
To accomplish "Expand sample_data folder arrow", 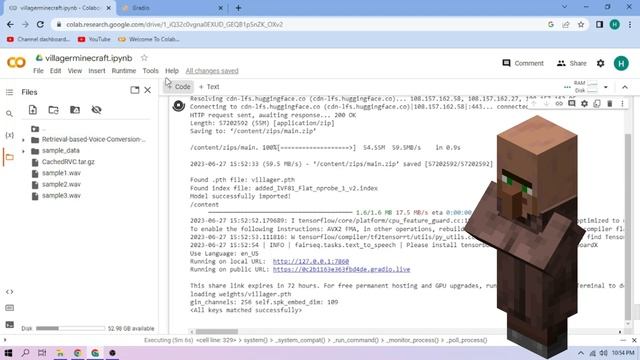I will tap(23, 151).
